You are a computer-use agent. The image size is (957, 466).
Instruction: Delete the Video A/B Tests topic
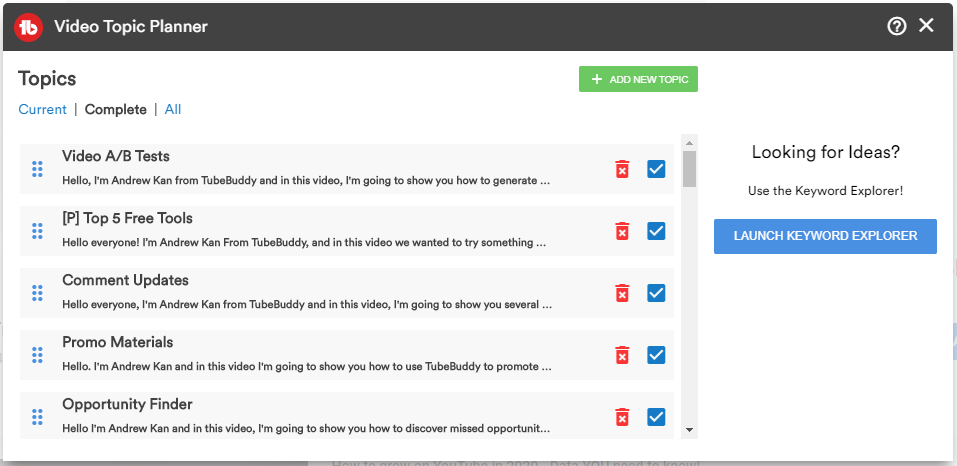click(x=622, y=169)
